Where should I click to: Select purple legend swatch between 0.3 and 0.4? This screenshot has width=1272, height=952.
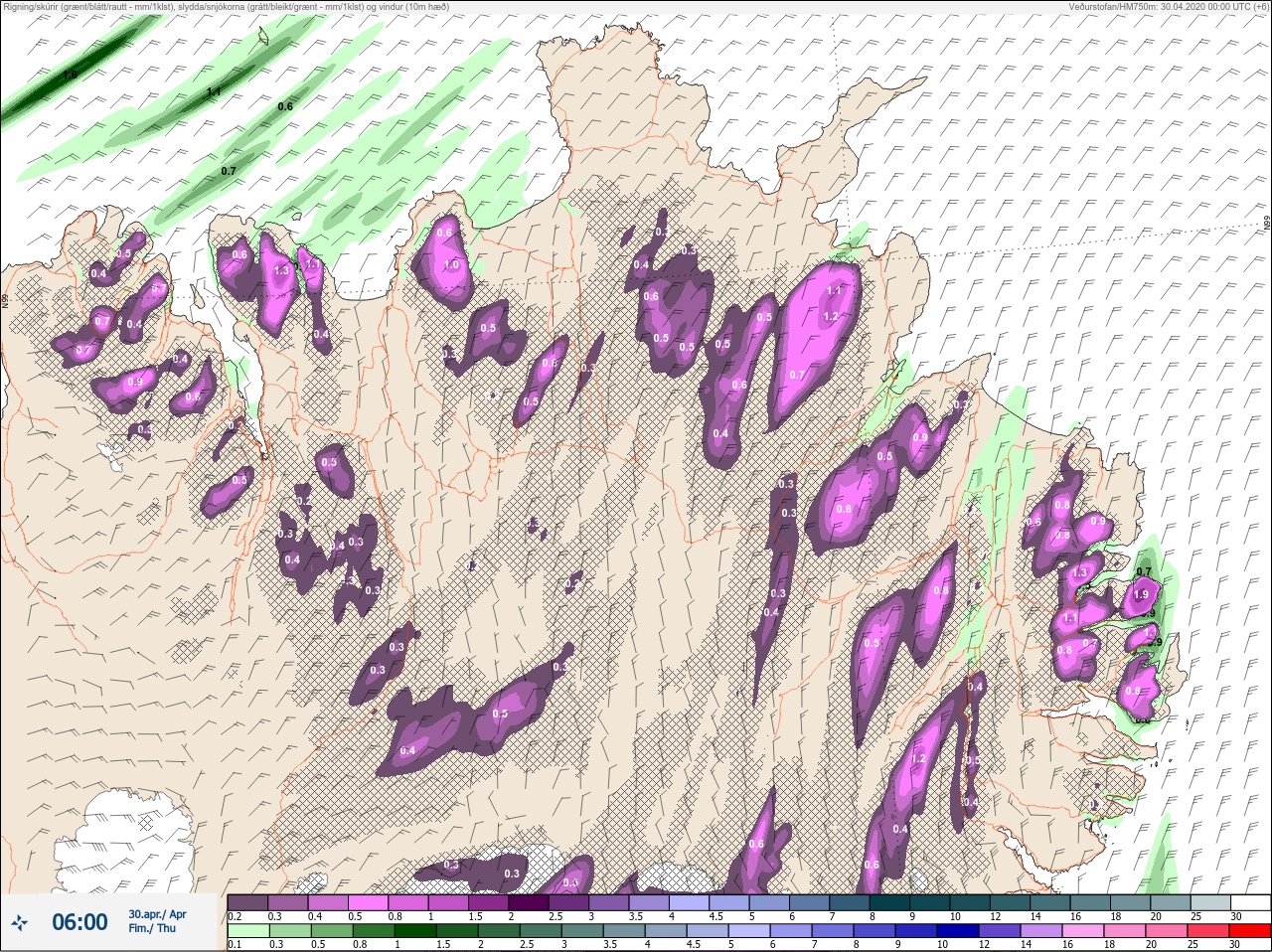pyautogui.click(x=288, y=902)
